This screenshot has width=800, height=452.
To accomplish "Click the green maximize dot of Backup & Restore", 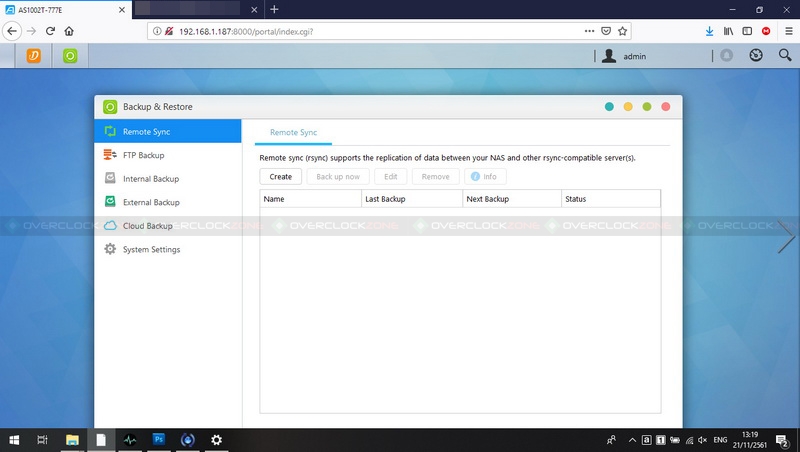I will (x=647, y=107).
